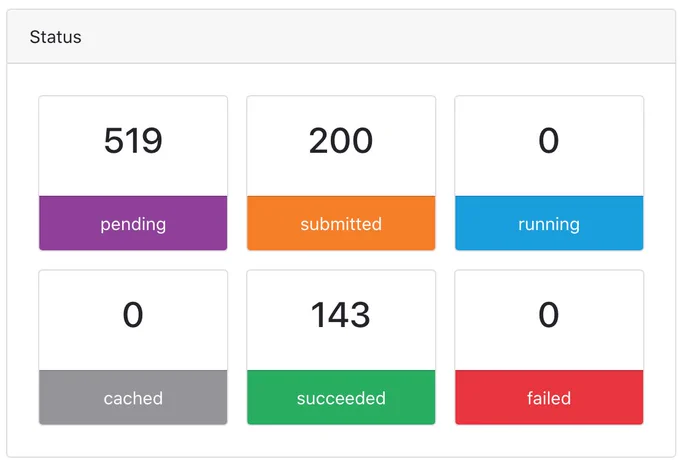Select the 0 running count
680x470 pixels.
pos(549,140)
